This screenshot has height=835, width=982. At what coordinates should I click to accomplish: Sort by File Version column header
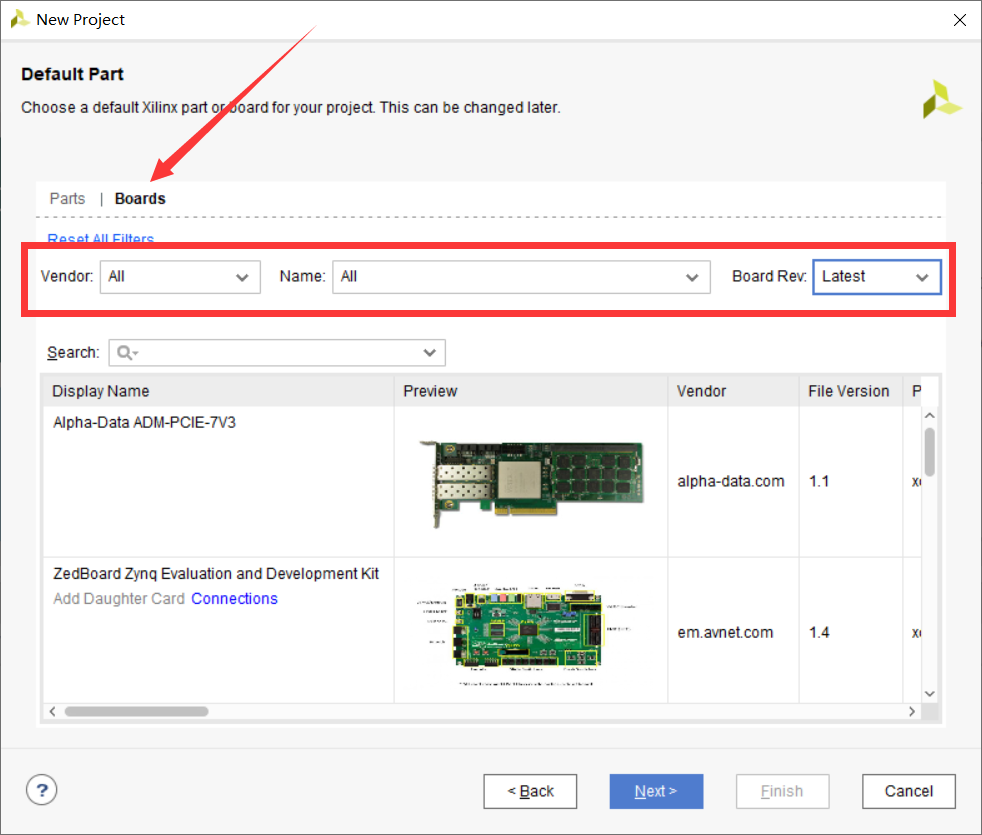(x=850, y=391)
